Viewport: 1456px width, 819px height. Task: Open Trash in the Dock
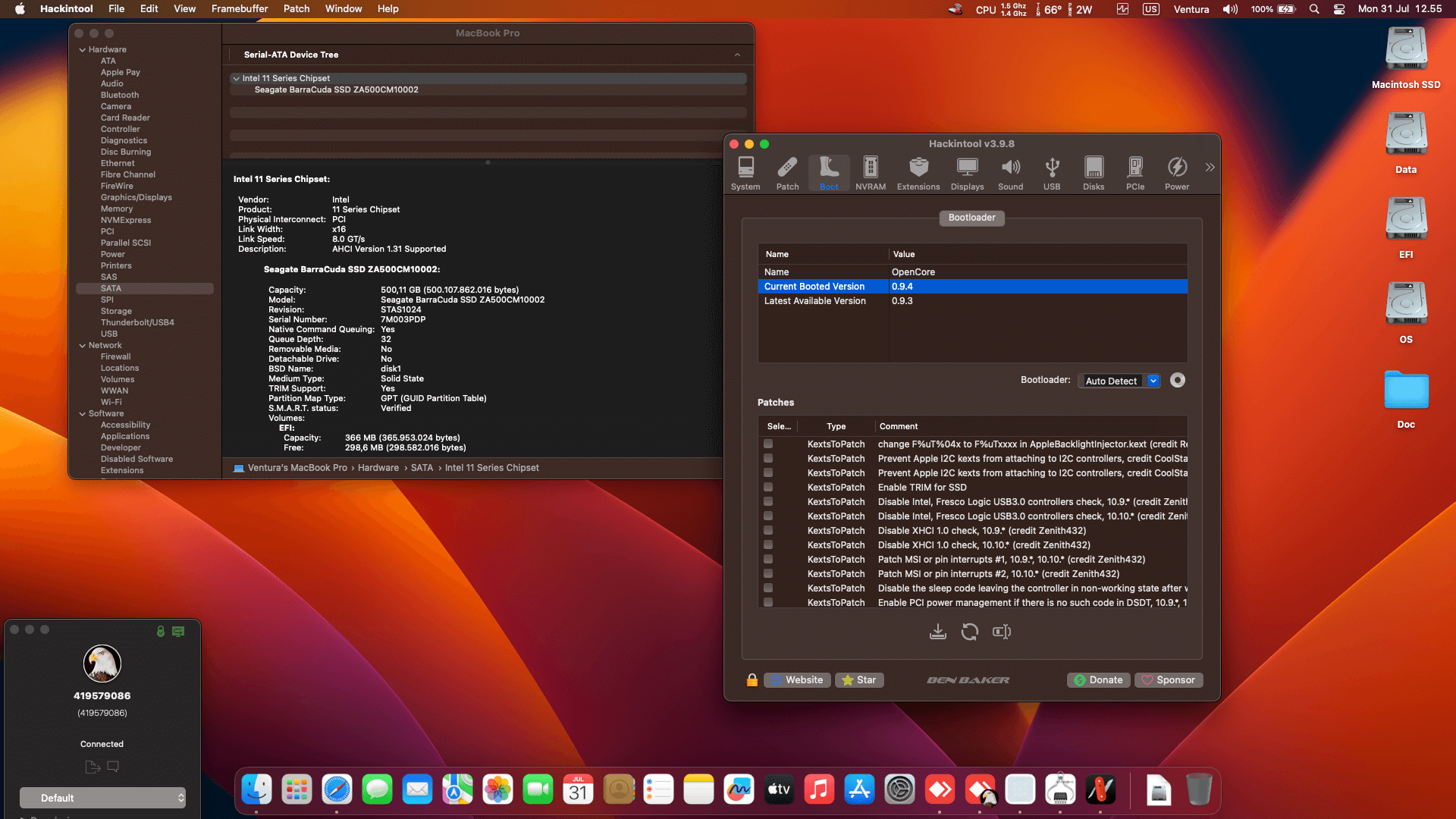click(1198, 790)
